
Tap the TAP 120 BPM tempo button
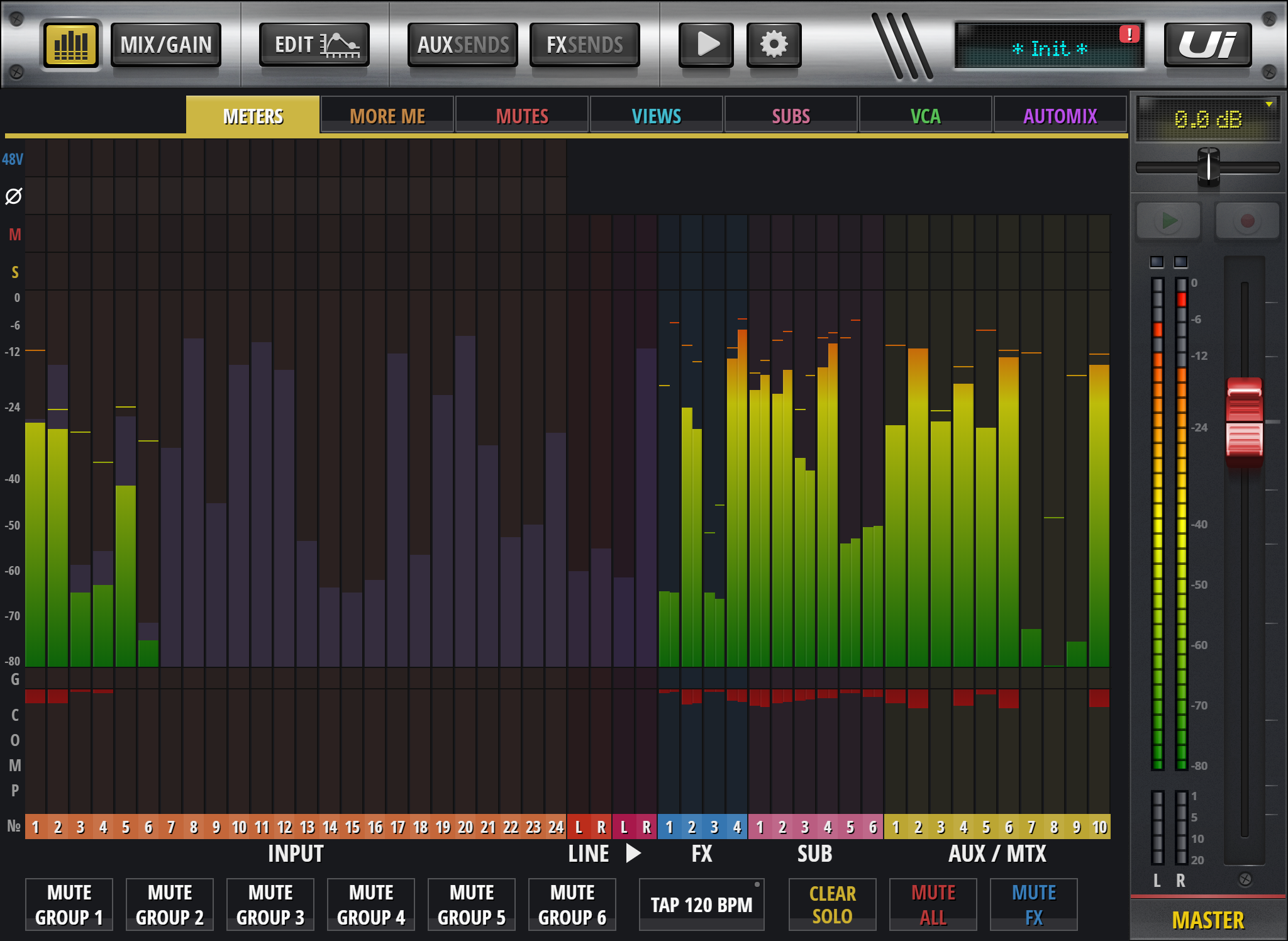[x=701, y=905]
